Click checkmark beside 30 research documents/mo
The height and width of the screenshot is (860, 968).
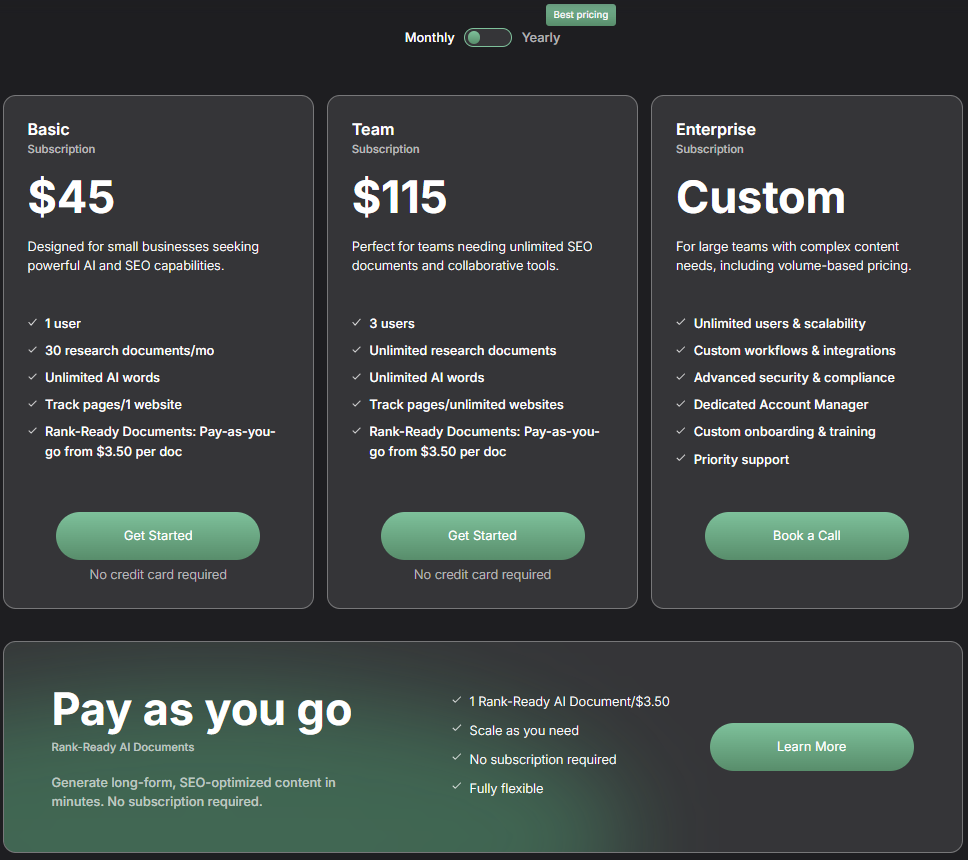pyautogui.click(x=33, y=349)
